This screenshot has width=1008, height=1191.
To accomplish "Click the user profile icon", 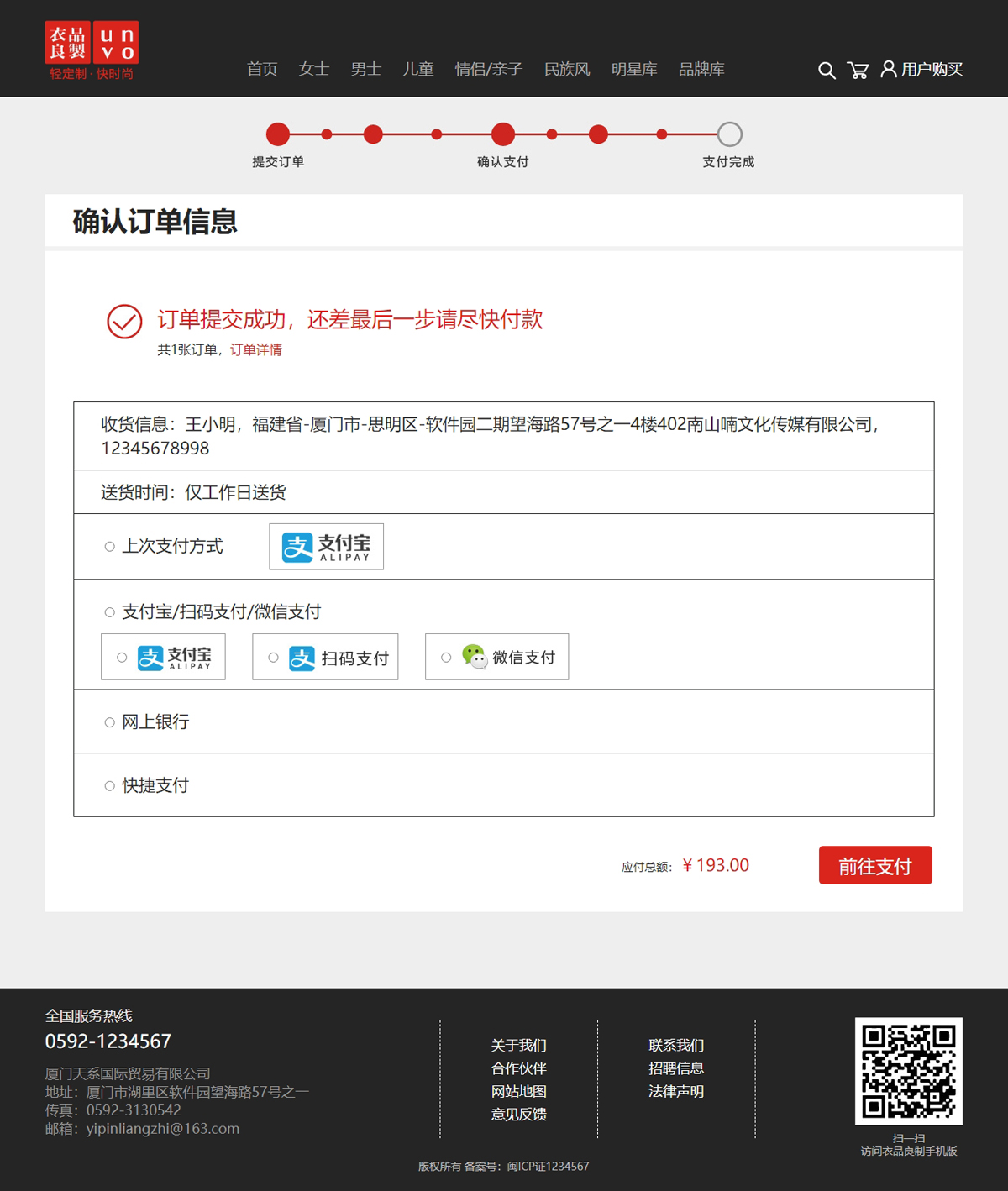I will click(888, 69).
